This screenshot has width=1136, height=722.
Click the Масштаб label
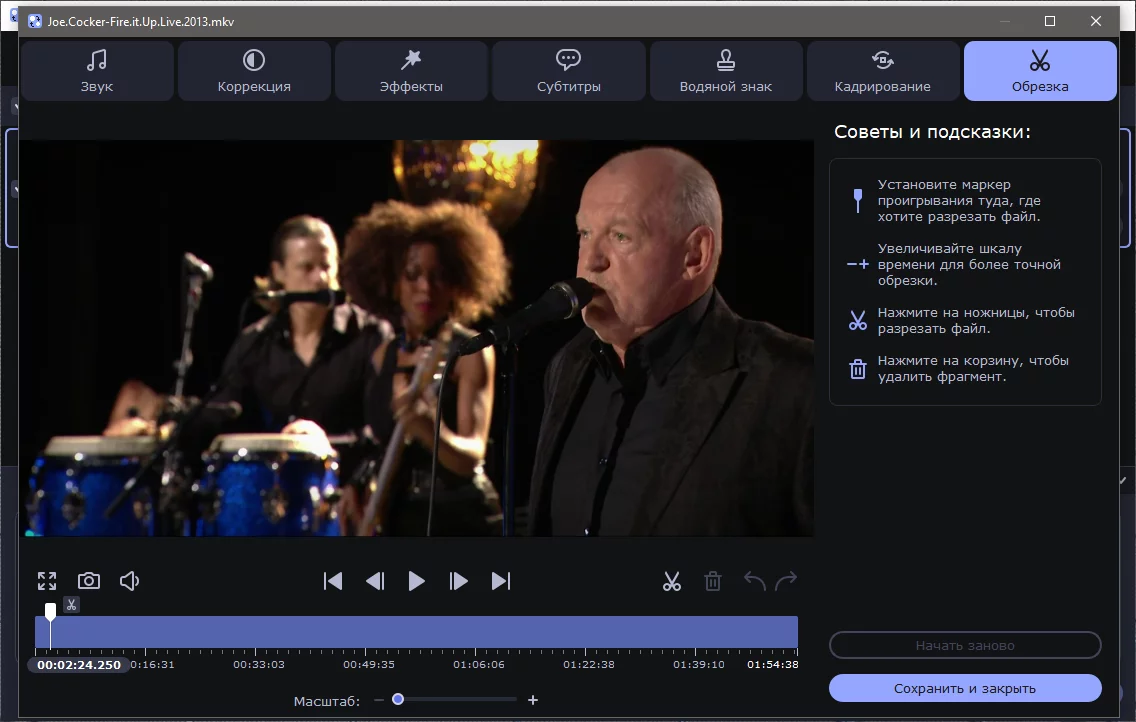pos(327,701)
